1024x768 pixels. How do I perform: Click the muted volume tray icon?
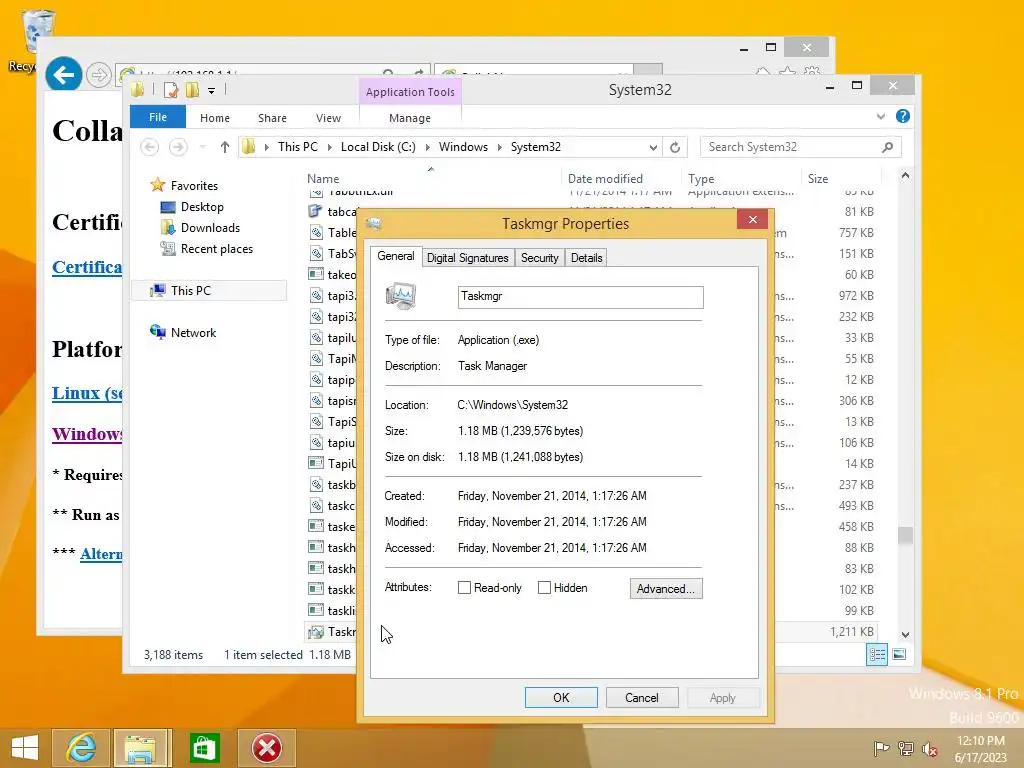(x=930, y=749)
